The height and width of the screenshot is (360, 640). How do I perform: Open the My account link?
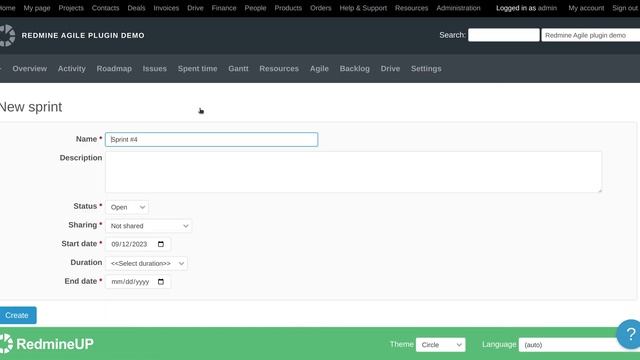click(586, 8)
